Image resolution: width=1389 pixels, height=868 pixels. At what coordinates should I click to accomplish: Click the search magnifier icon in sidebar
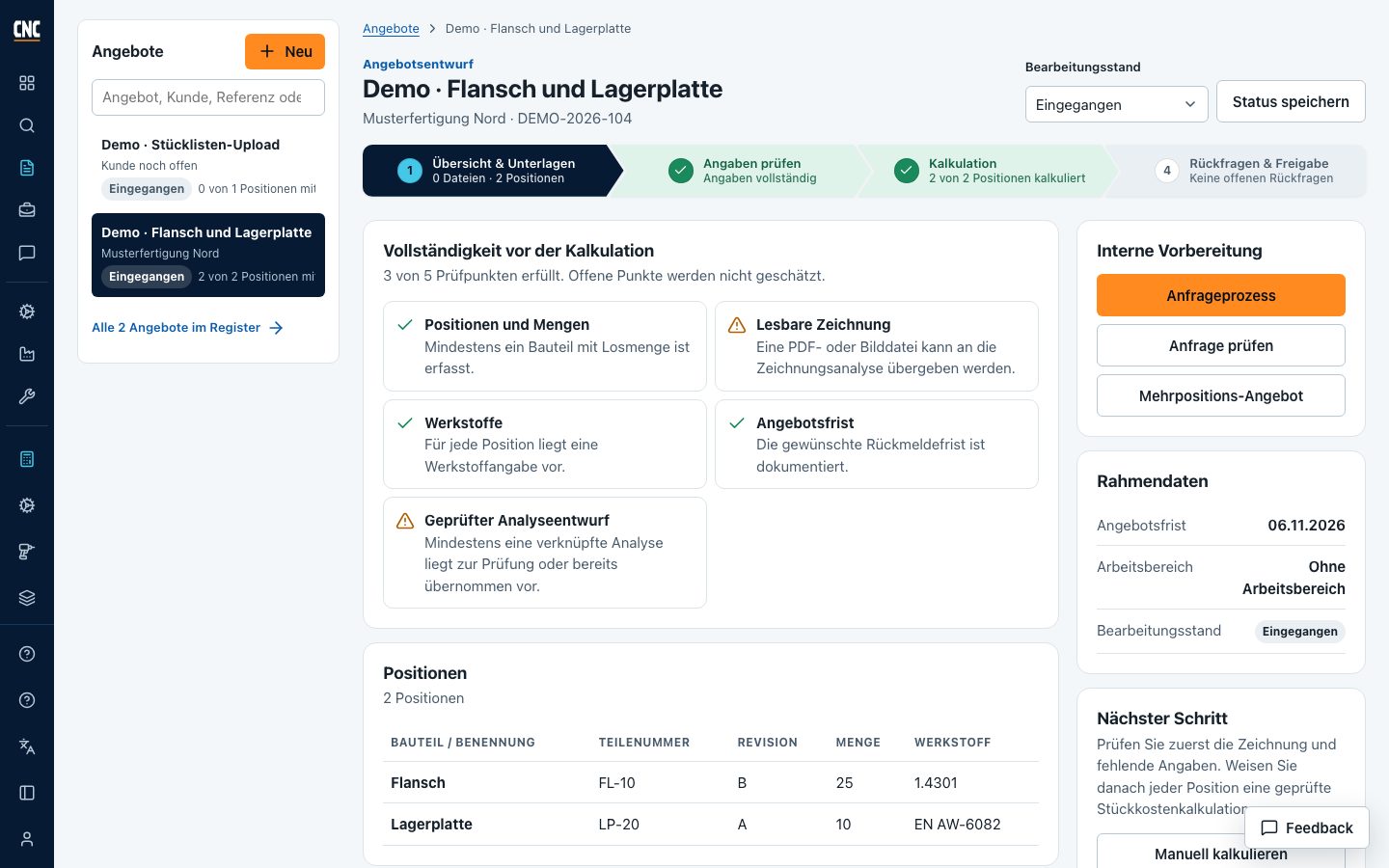pos(27,125)
